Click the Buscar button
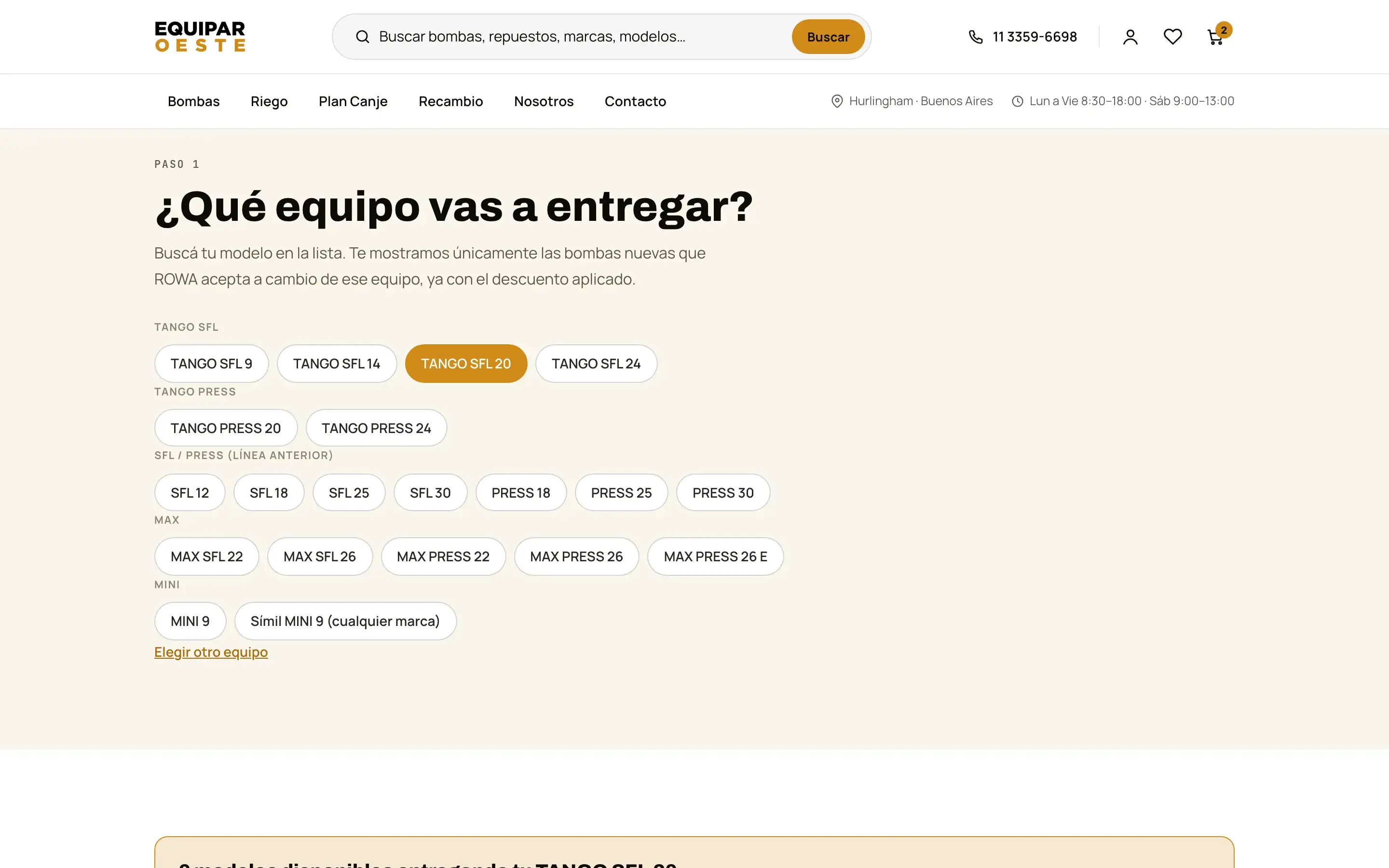This screenshot has width=1389, height=868. point(828,37)
